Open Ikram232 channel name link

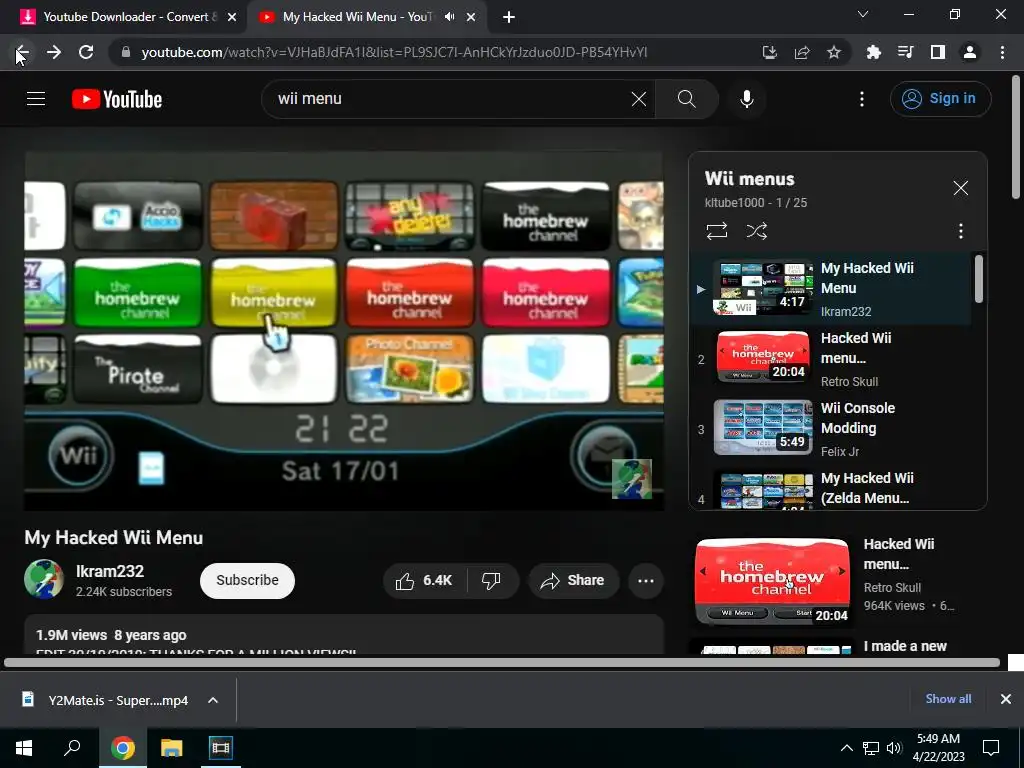click(x=110, y=571)
